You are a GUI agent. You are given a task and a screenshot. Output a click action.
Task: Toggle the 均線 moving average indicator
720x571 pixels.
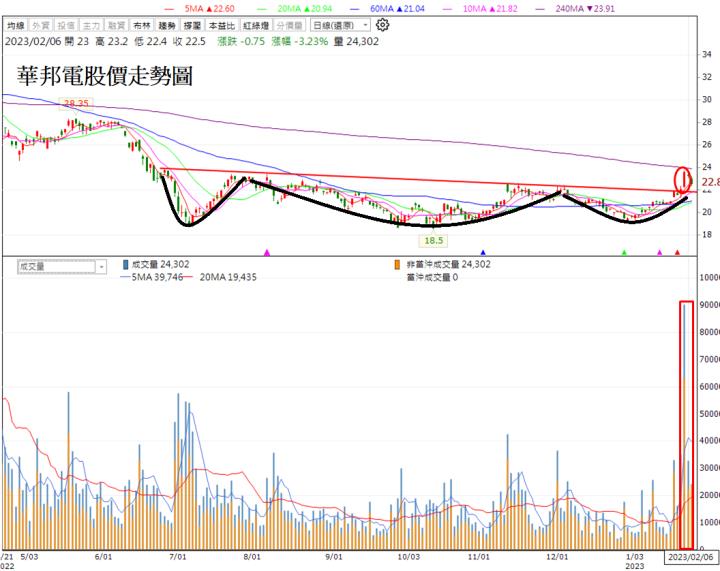click(16, 25)
